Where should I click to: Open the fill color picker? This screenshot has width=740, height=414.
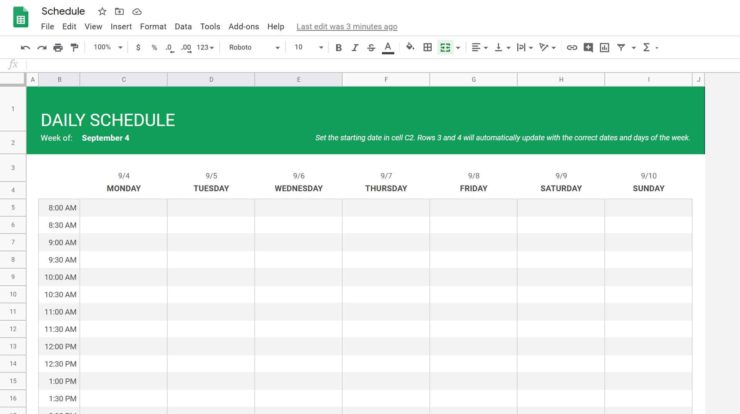tap(410, 47)
